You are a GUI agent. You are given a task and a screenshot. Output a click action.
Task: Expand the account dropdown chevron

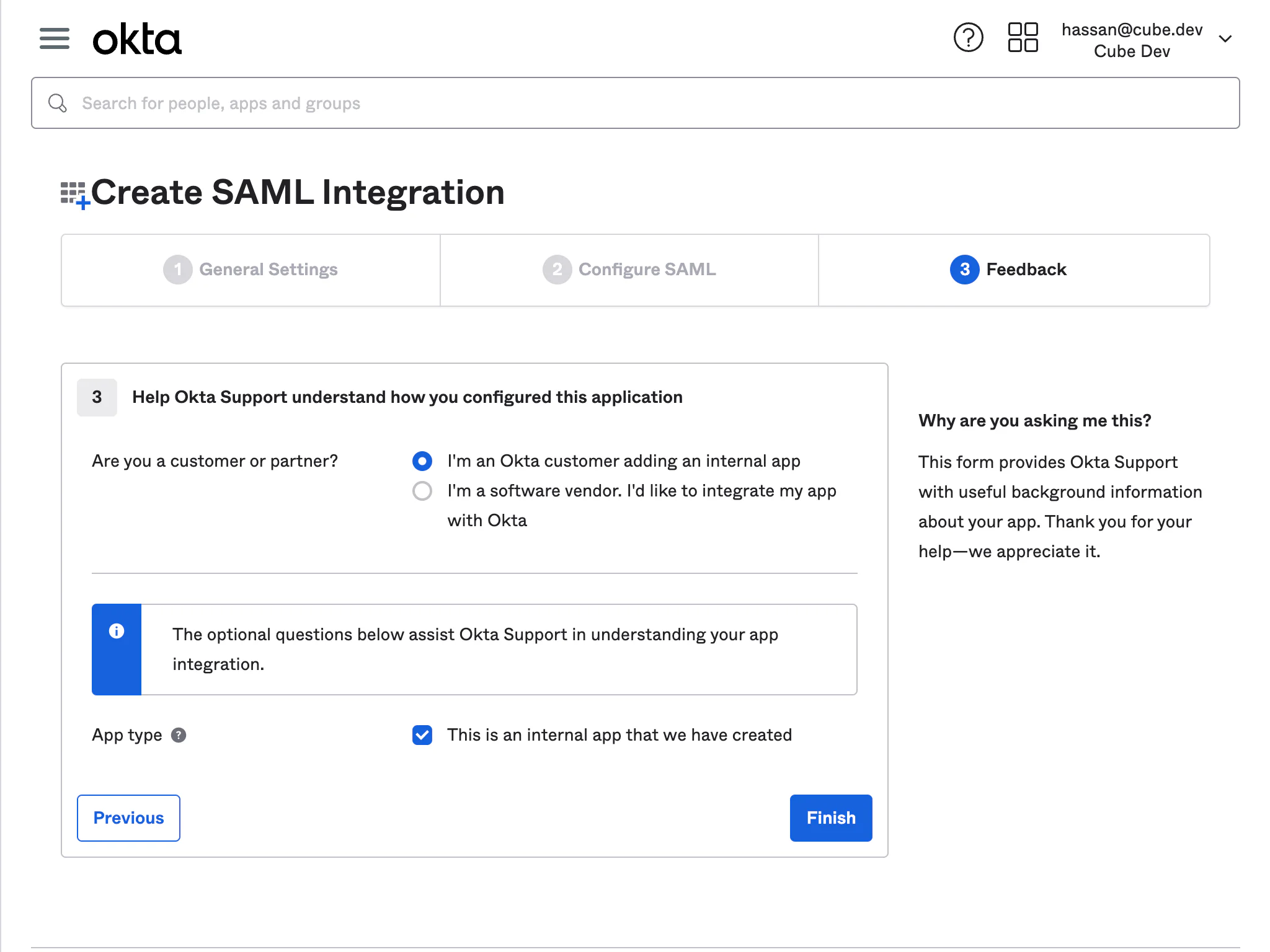click(1225, 39)
